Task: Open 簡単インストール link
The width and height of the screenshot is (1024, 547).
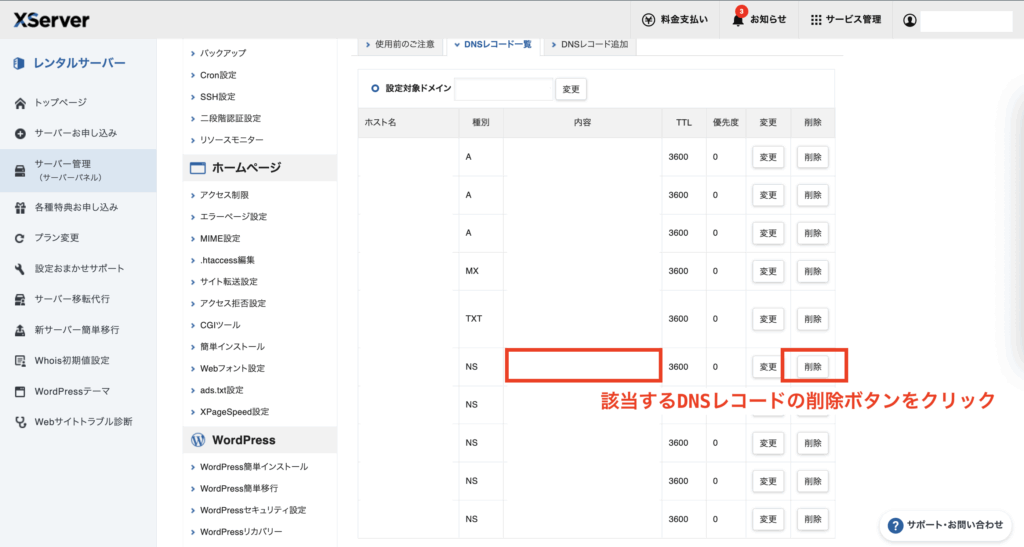Action: (232, 347)
